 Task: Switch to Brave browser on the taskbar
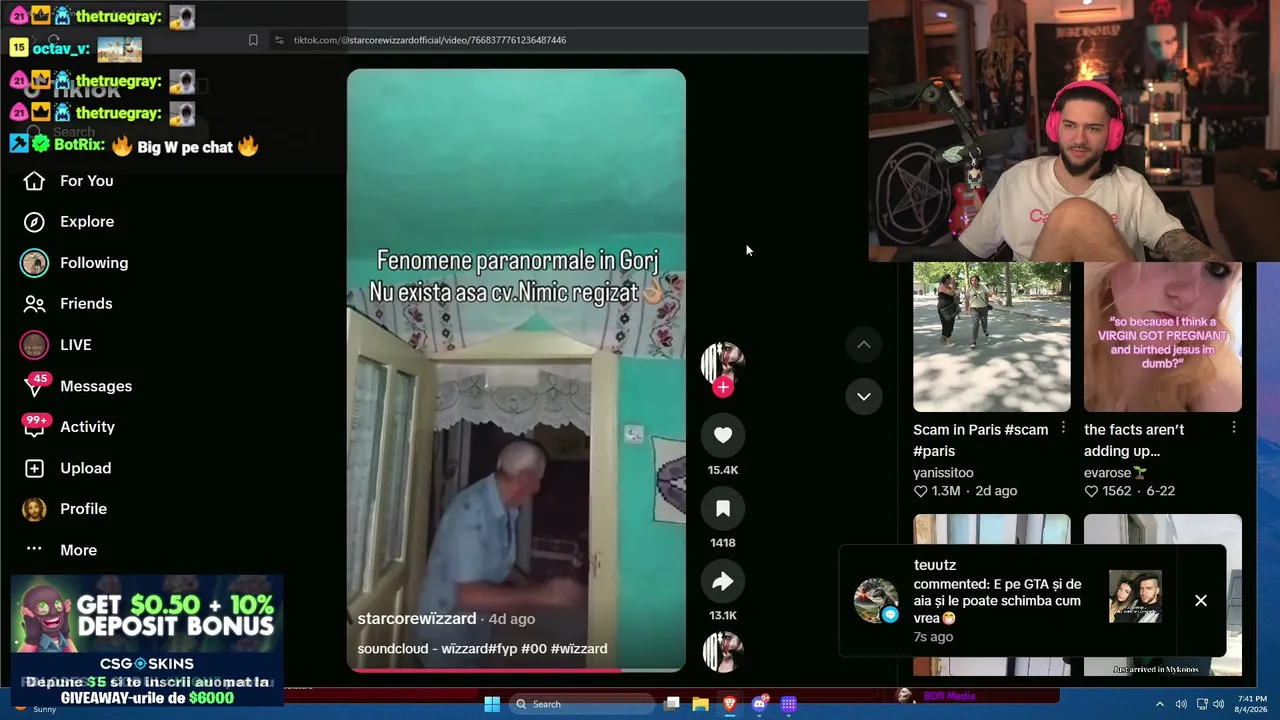[730, 704]
